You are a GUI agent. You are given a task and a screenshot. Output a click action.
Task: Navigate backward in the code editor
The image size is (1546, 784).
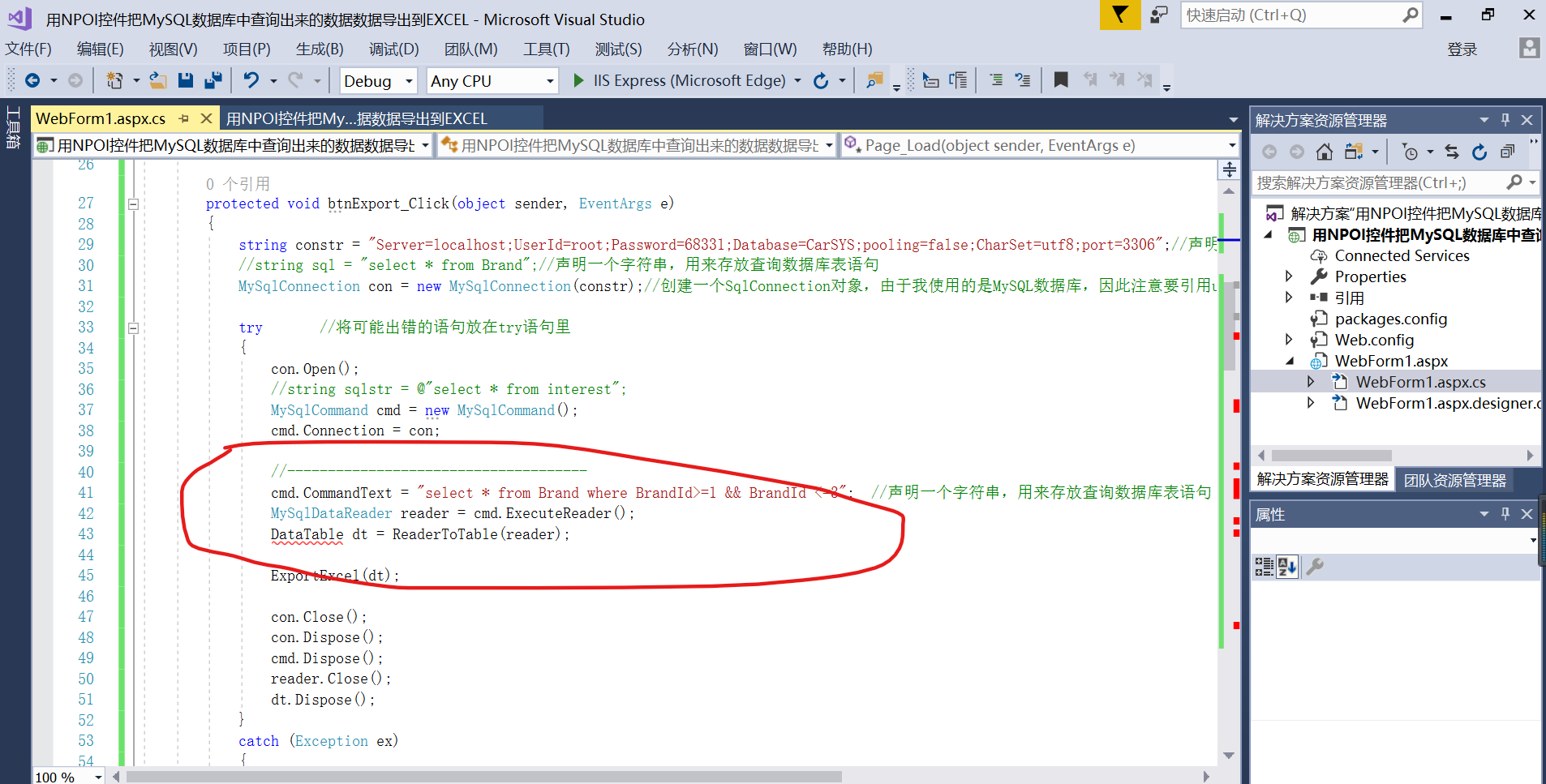pos(33,80)
